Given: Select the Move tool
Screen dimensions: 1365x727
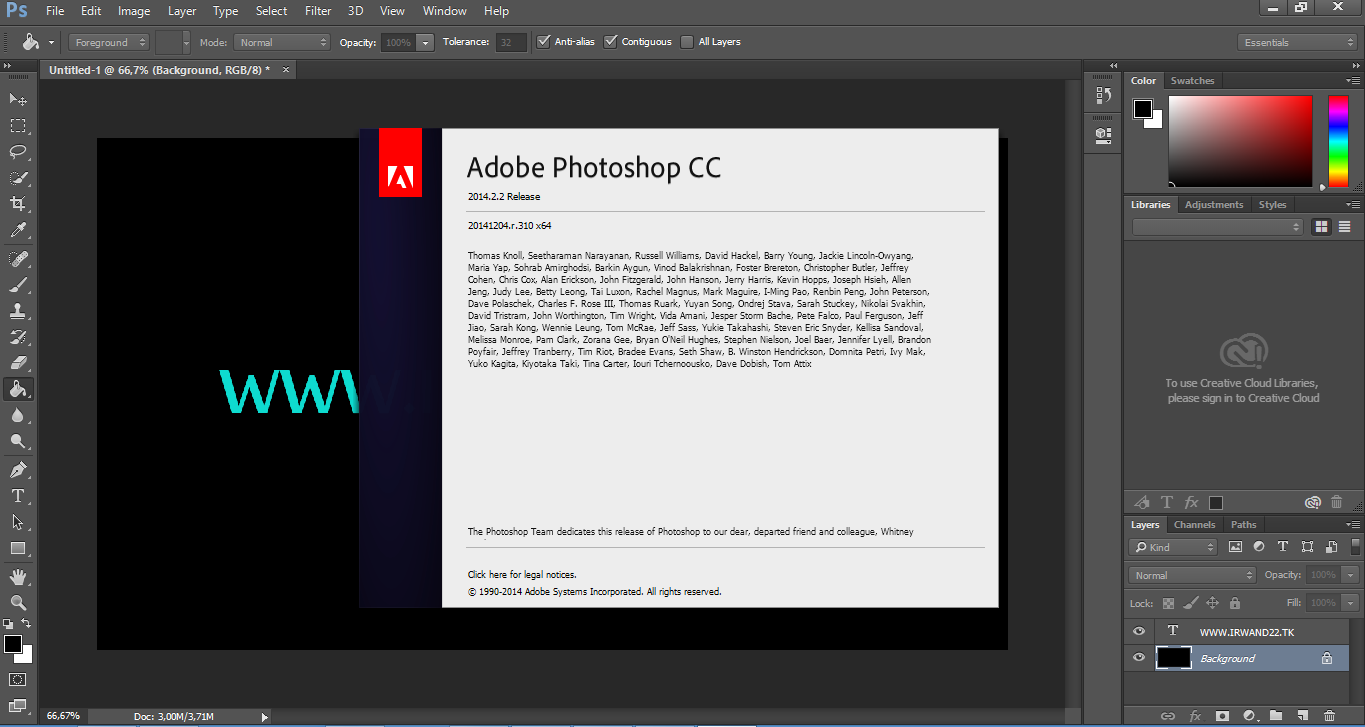Looking at the screenshot, I should click(x=18, y=99).
